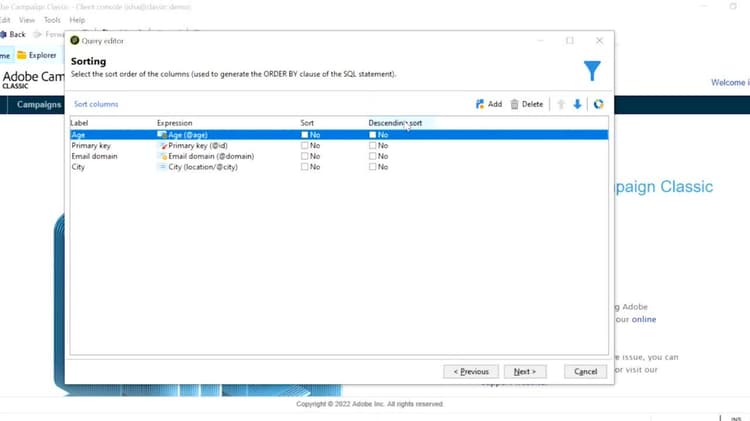Open the View menu
The width and height of the screenshot is (750, 421).
tap(27, 20)
